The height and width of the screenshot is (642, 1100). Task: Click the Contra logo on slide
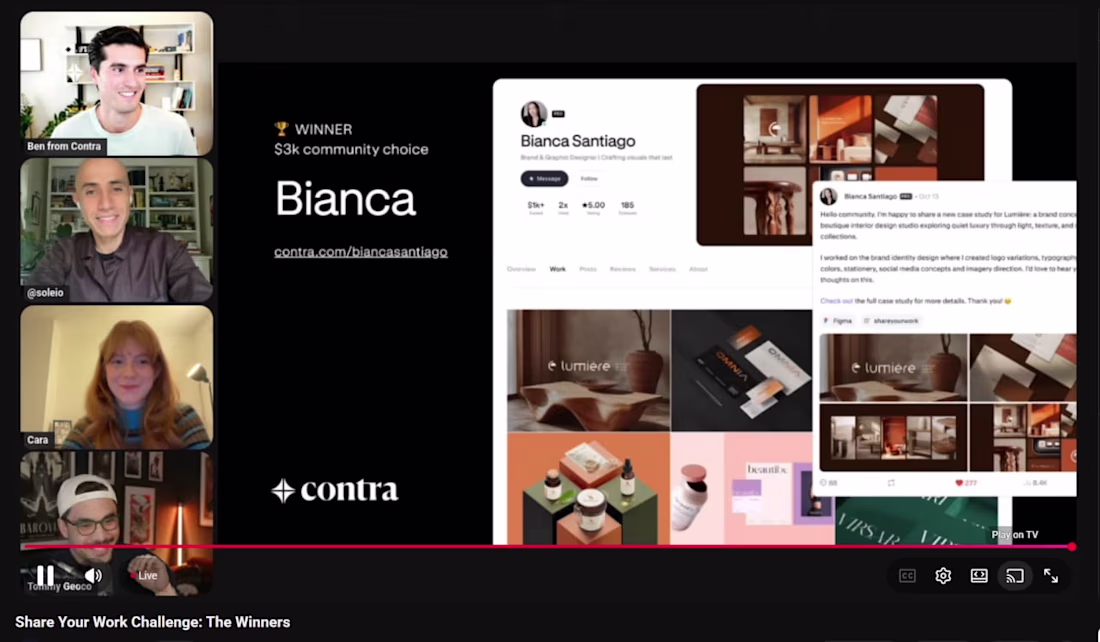click(335, 490)
